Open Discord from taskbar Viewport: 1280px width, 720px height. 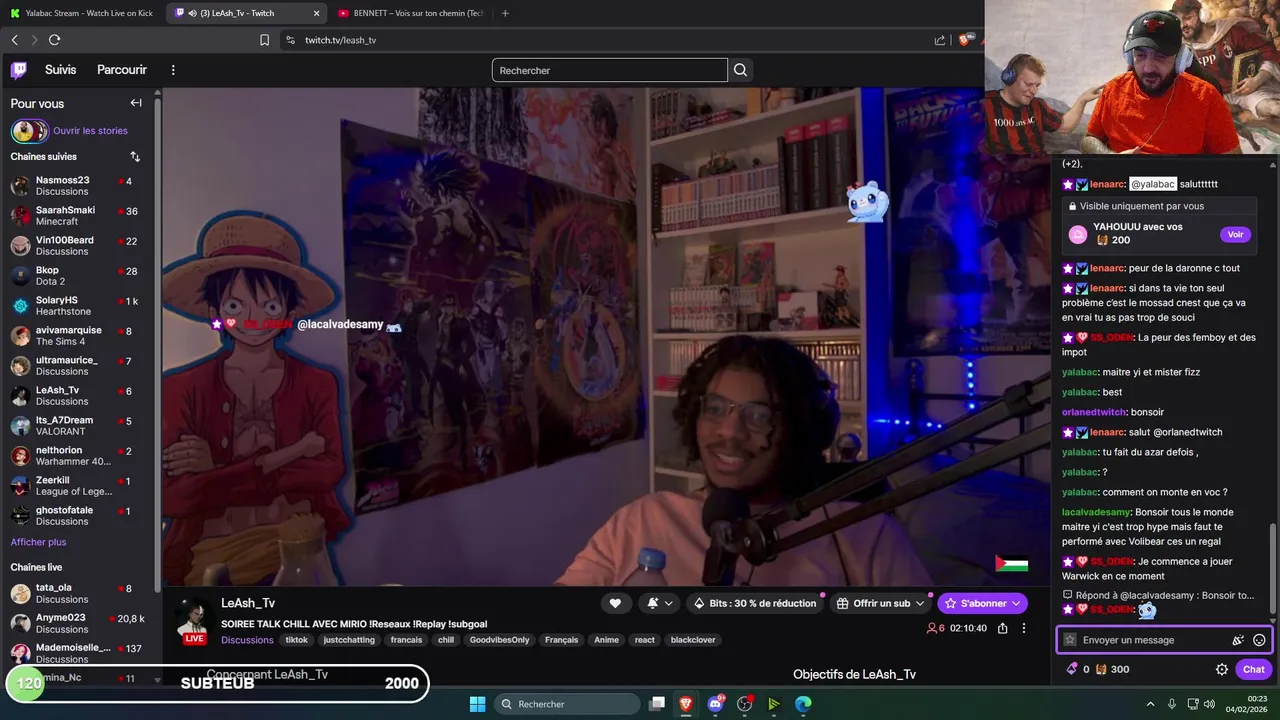pyautogui.click(x=715, y=704)
